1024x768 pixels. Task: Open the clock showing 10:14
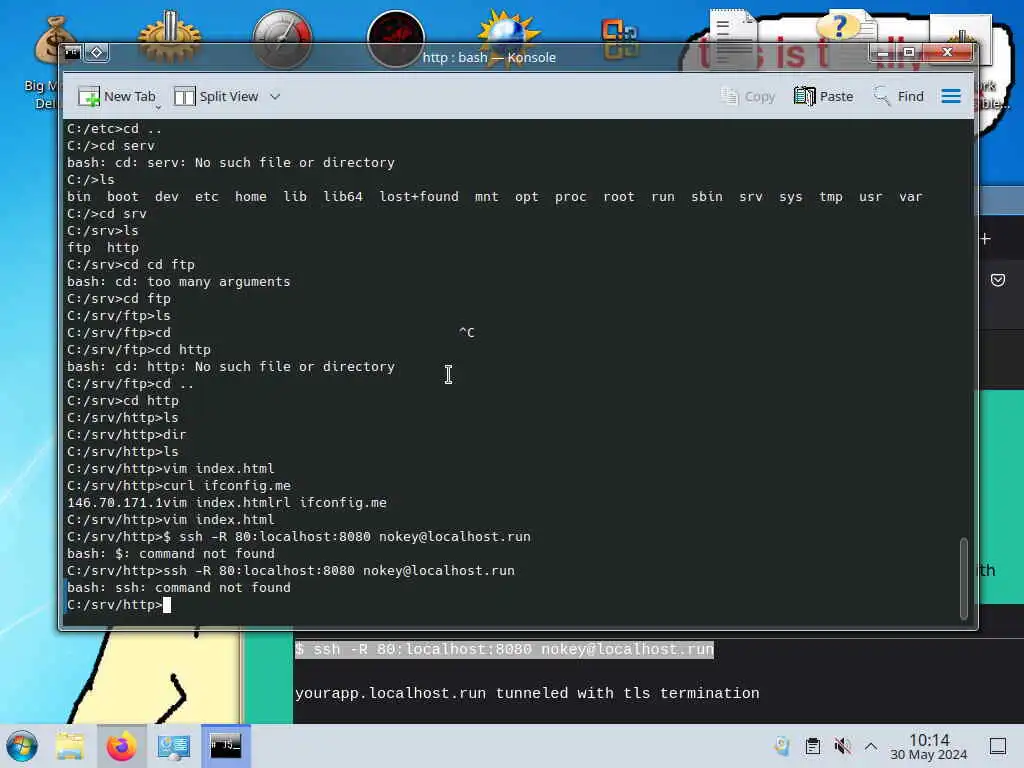pyautogui.click(x=929, y=746)
